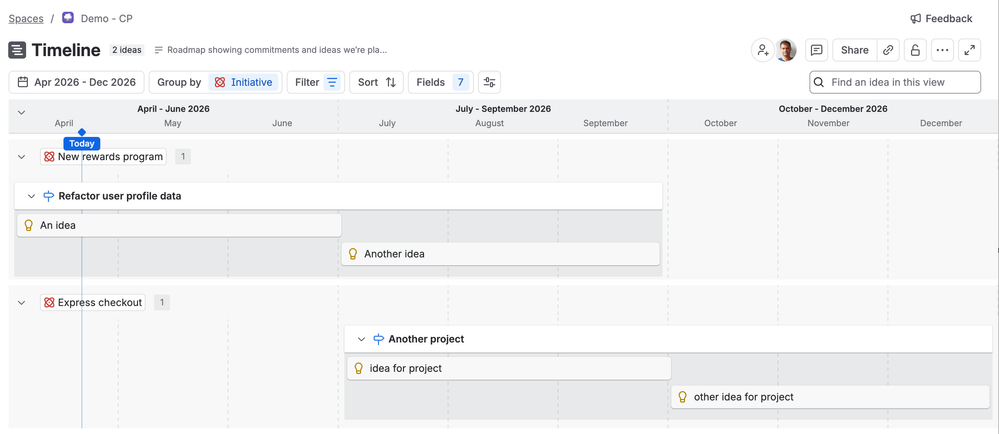Open the Sort options
The height and width of the screenshot is (434, 999).
coord(377,82)
